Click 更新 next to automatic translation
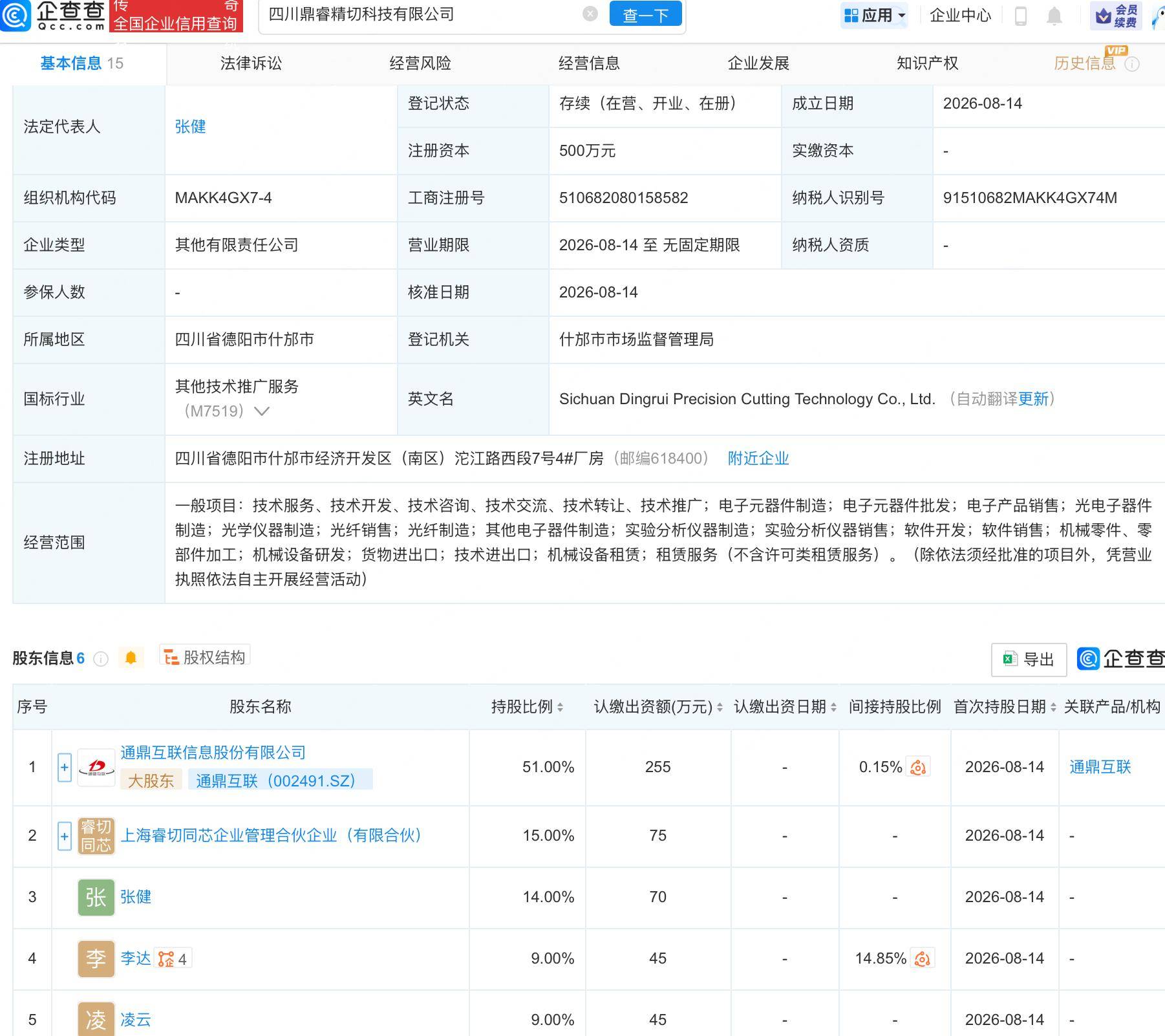The image size is (1165, 1036). point(1033,399)
